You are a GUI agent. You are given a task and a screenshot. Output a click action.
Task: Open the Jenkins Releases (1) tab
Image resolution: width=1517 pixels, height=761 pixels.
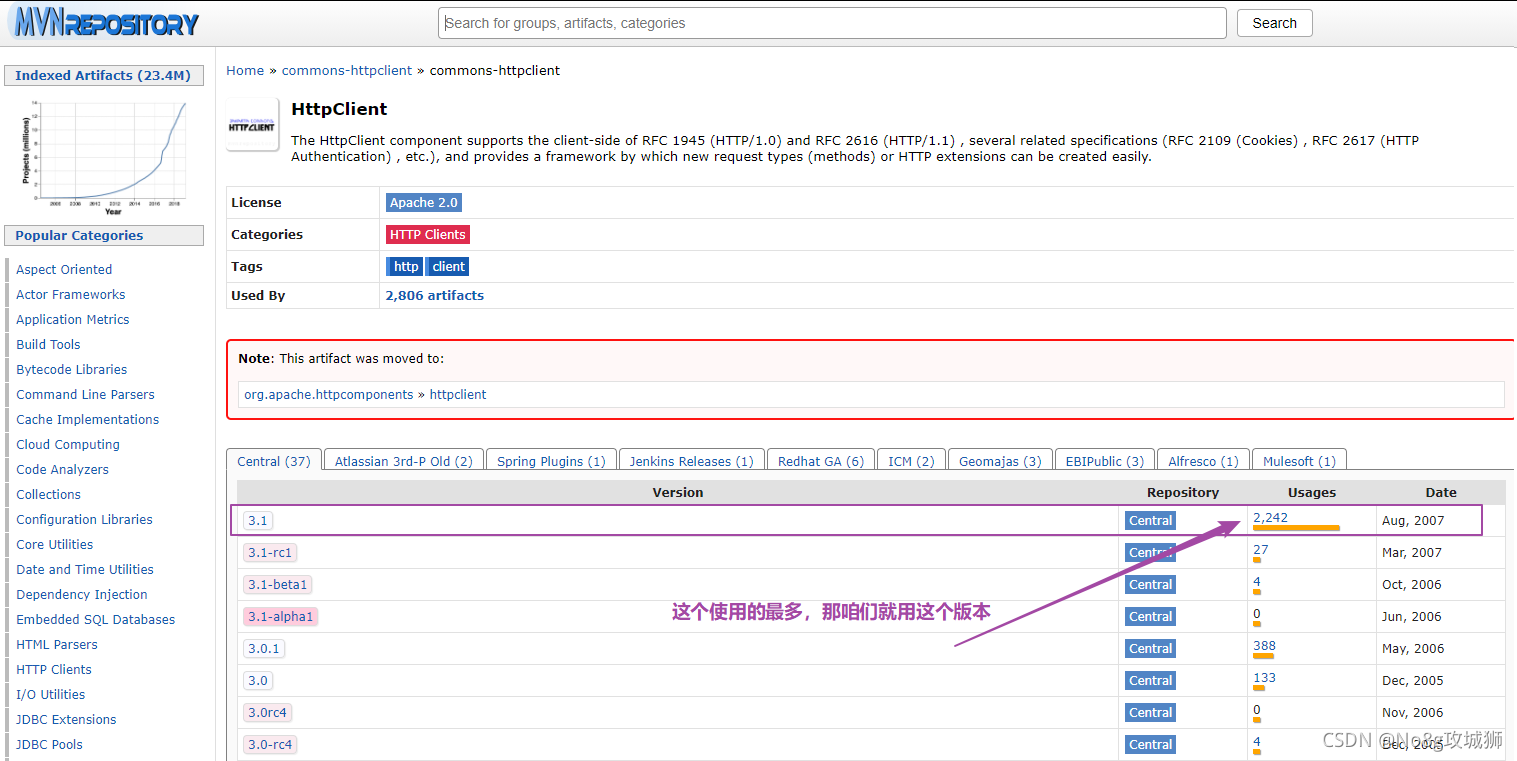692,461
